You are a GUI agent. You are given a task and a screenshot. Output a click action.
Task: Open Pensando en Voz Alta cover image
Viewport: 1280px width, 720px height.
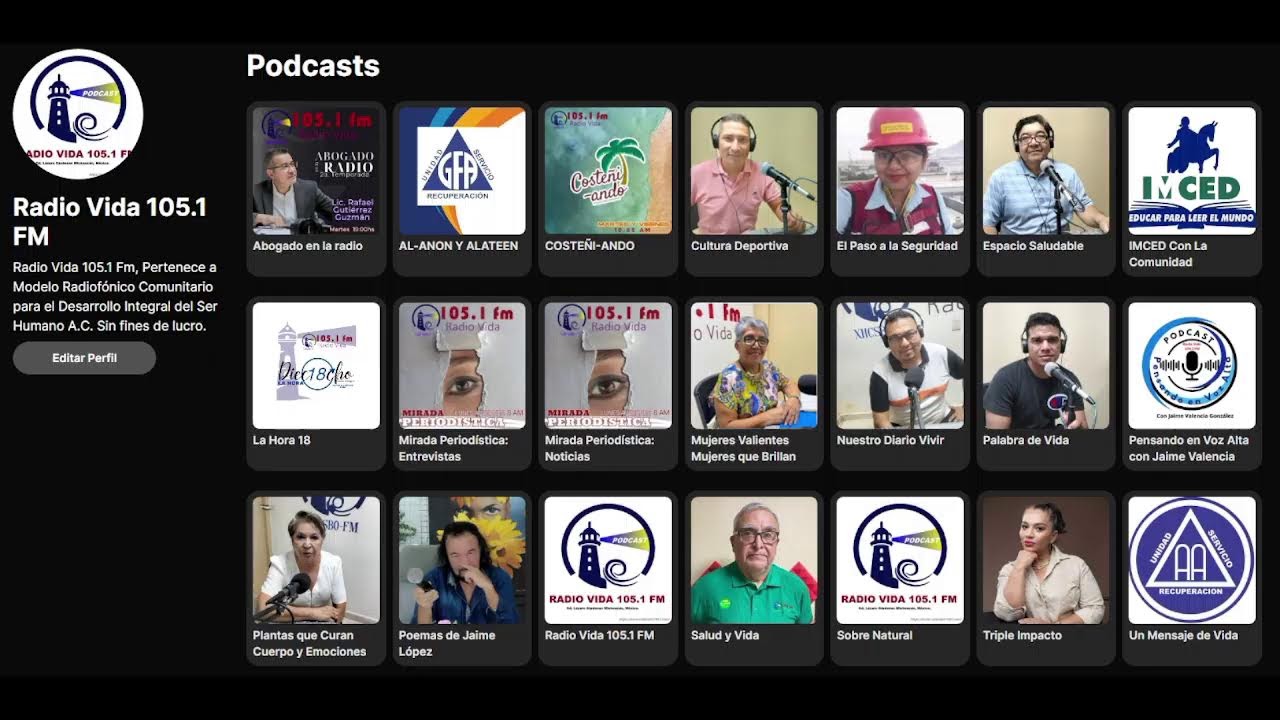point(1192,366)
